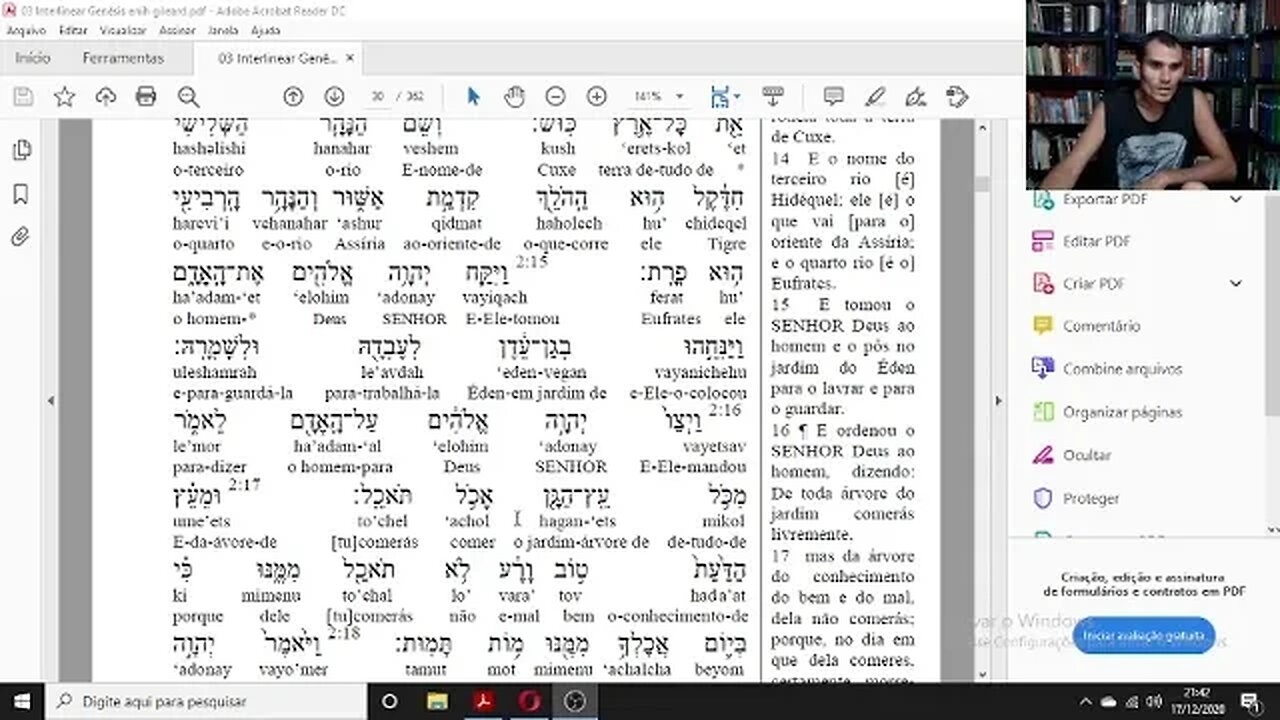Click the scrolling mode toolbar icon
This screenshot has height=720, width=1280.
coord(772,96)
